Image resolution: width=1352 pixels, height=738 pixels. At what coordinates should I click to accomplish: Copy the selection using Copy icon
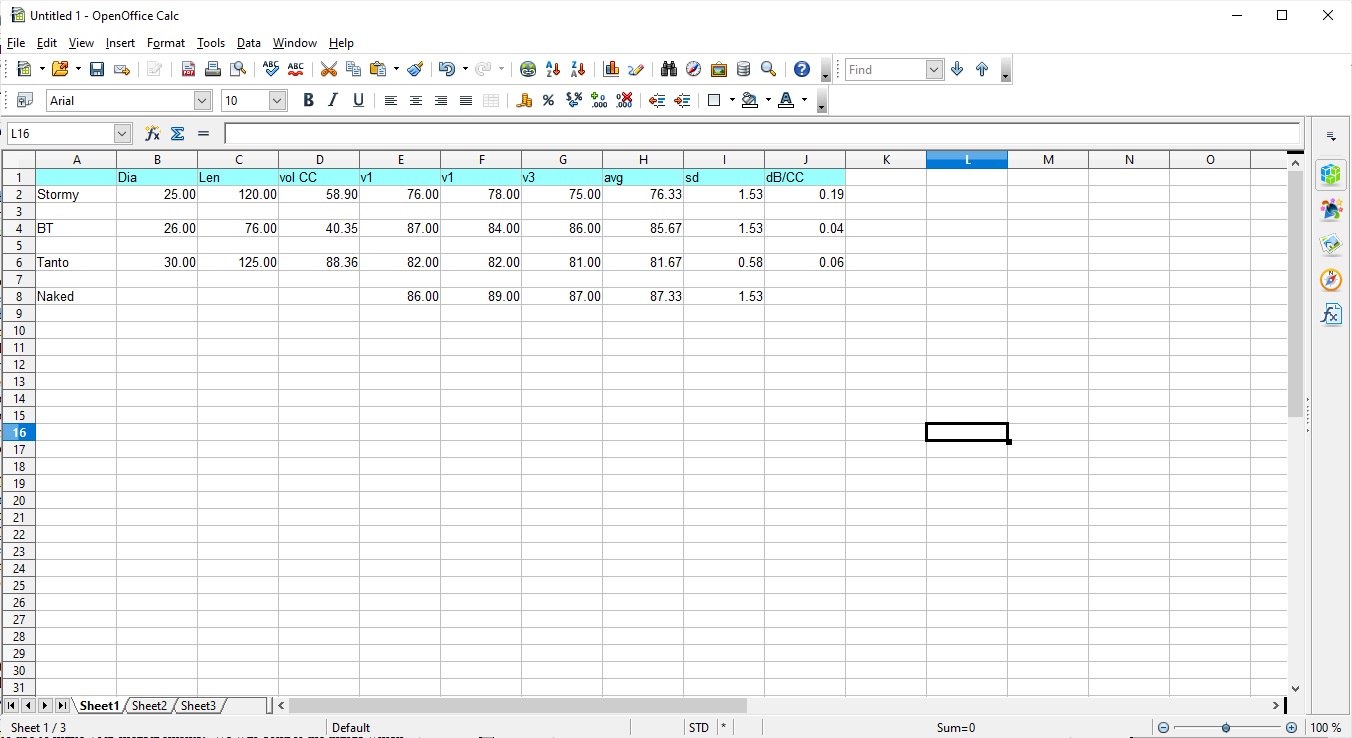[x=353, y=69]
